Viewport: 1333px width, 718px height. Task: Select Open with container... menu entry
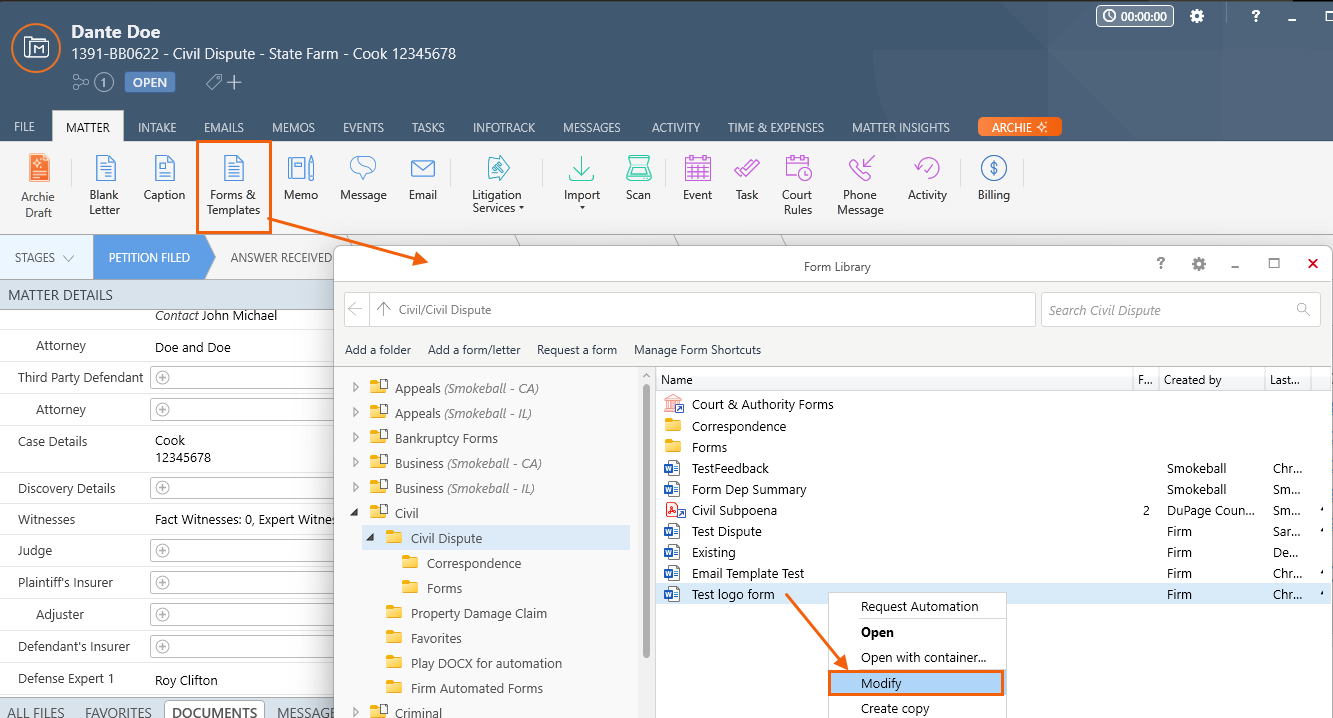(x=924, y=657)
